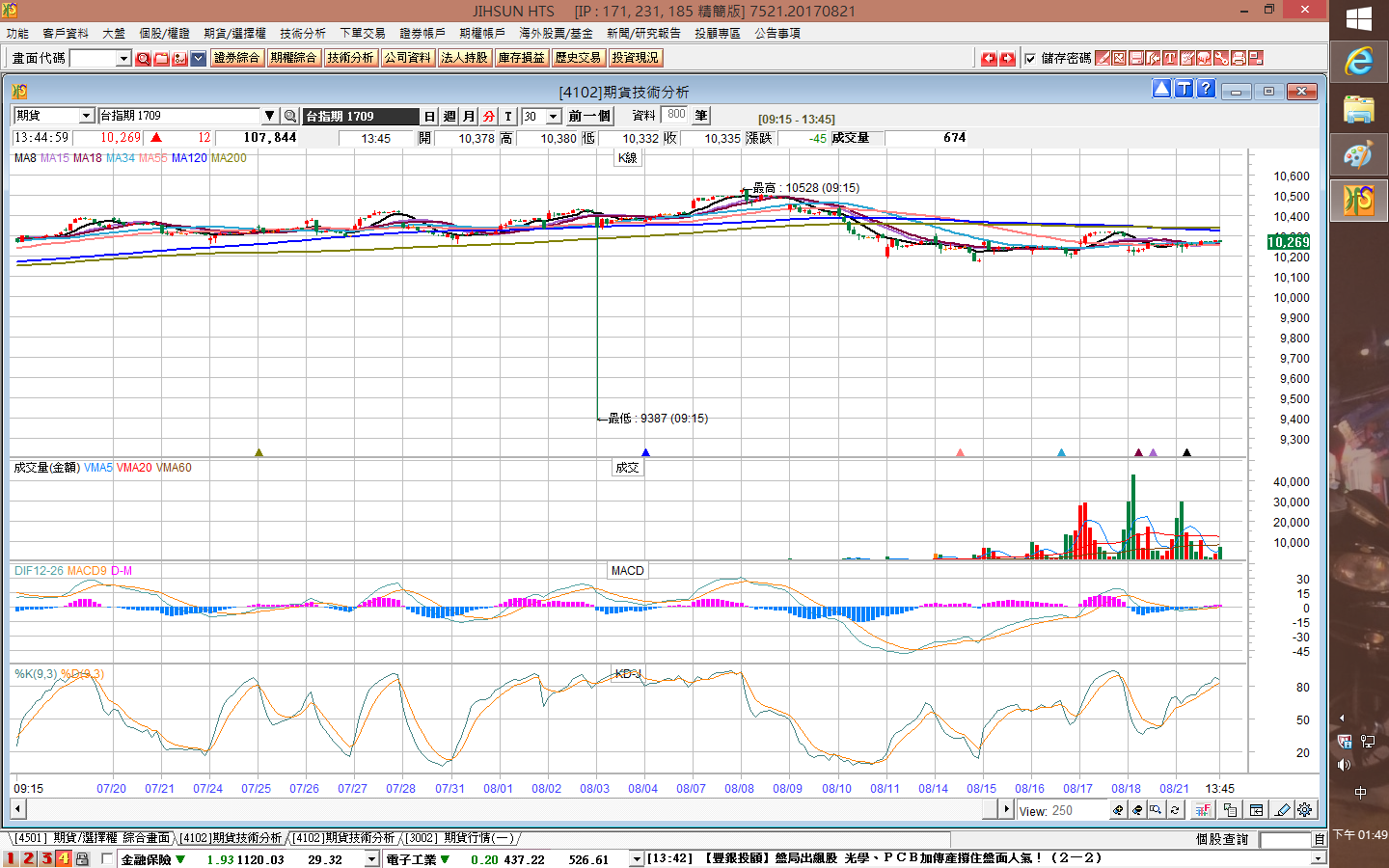Click the blue T icon in chart title bar
The height and width of the screenshot is (868, 1389).
point(1184,89)
